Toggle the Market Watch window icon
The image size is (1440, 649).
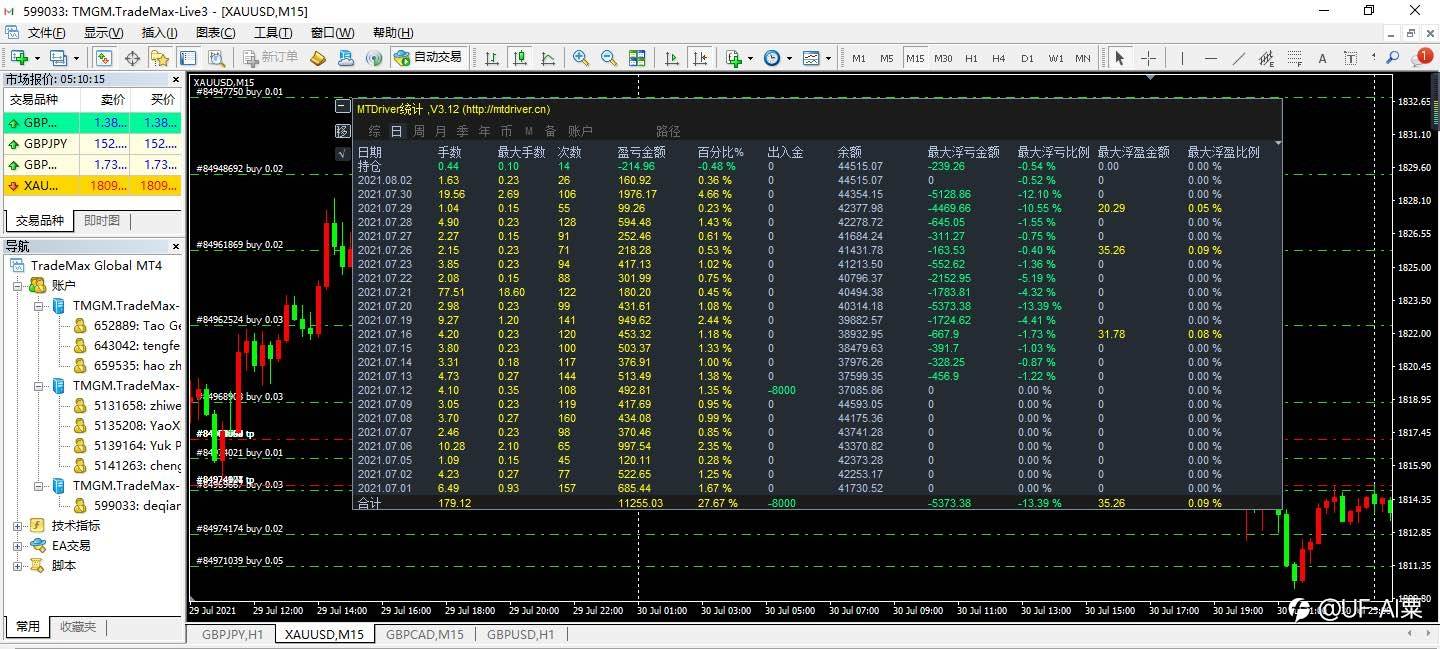point(104,58)
